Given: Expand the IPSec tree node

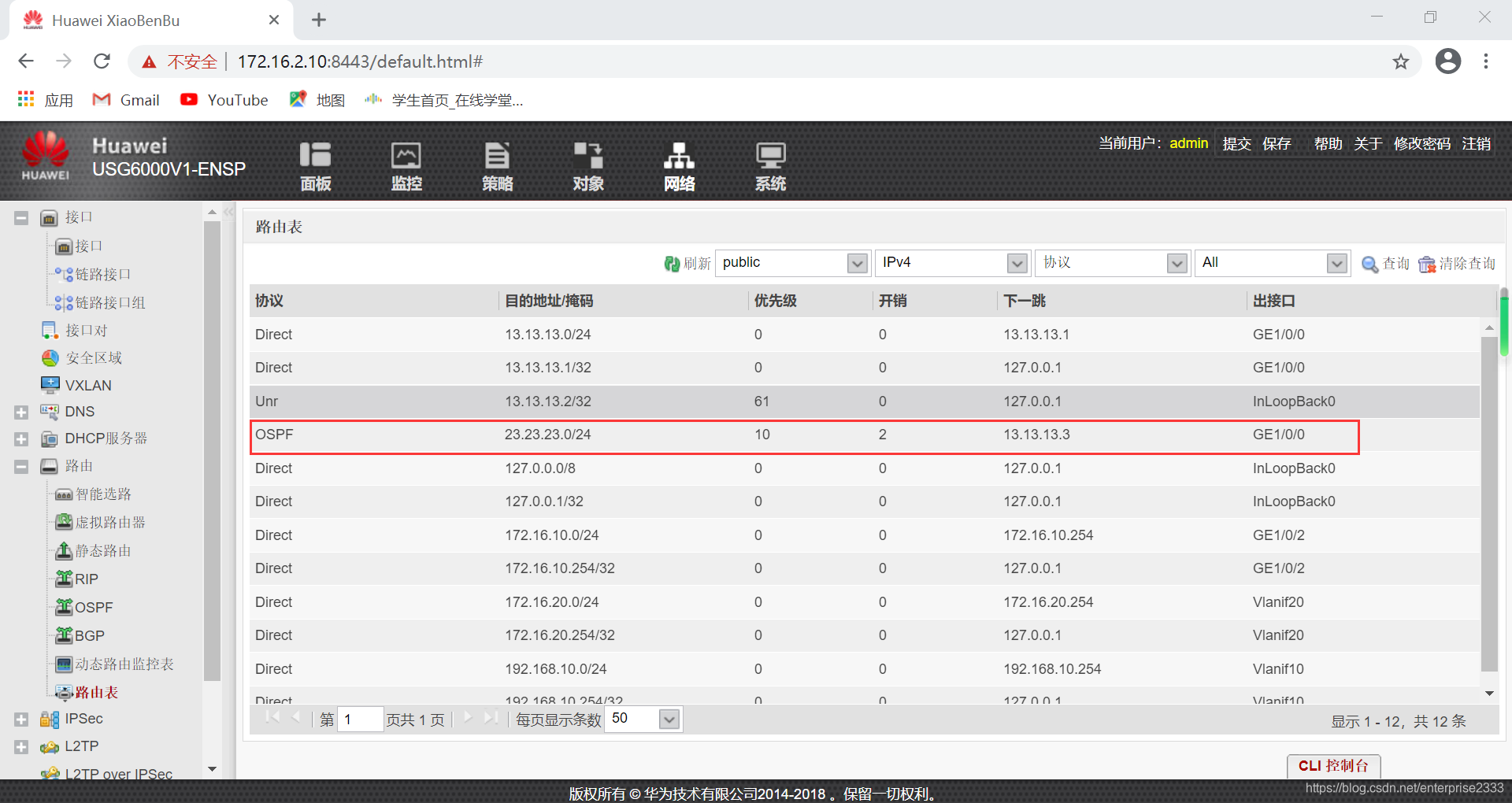Looking at the screenshot, I should pos(21,720).
